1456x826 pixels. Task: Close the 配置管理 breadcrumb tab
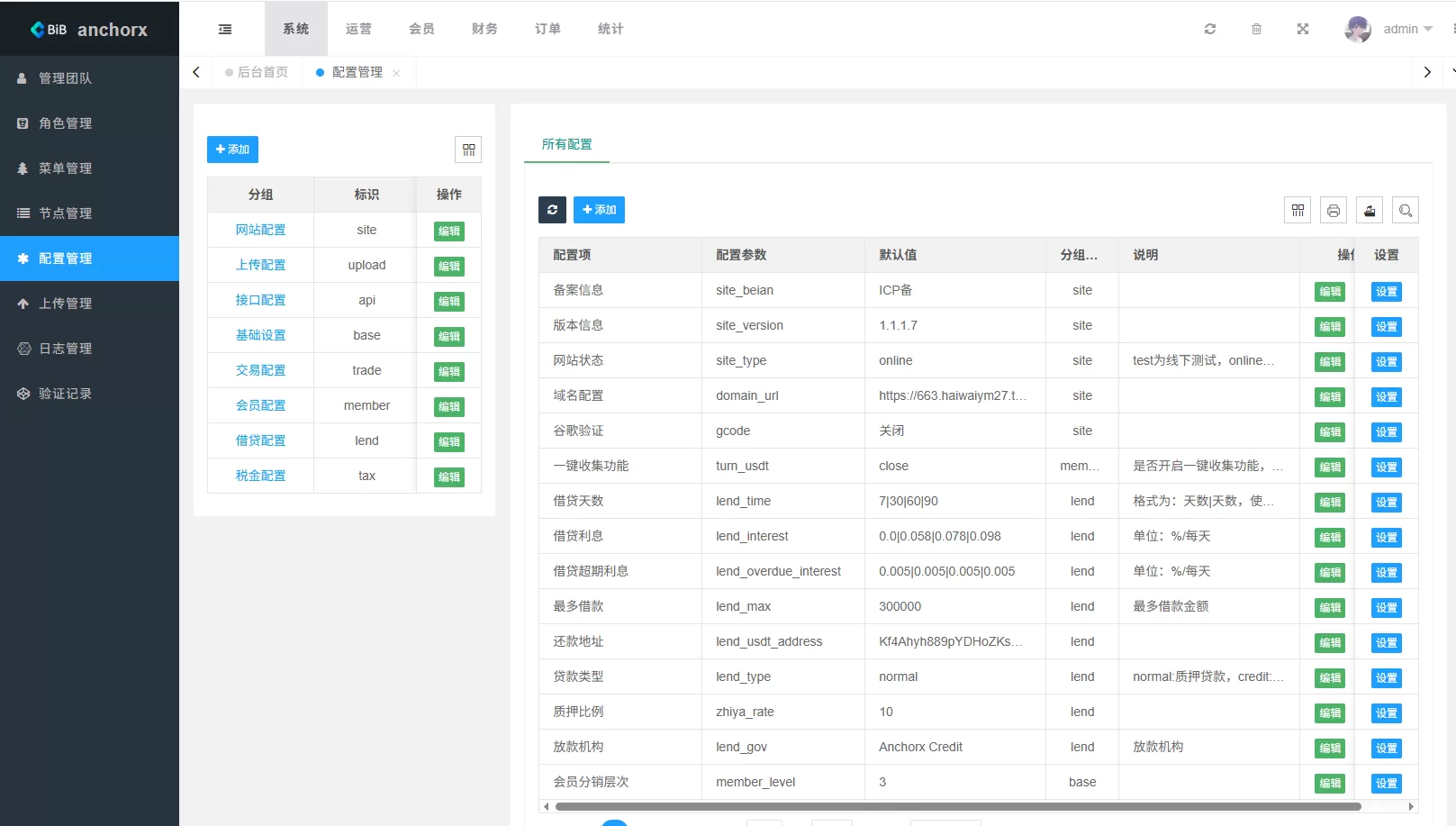click(396, 72)
